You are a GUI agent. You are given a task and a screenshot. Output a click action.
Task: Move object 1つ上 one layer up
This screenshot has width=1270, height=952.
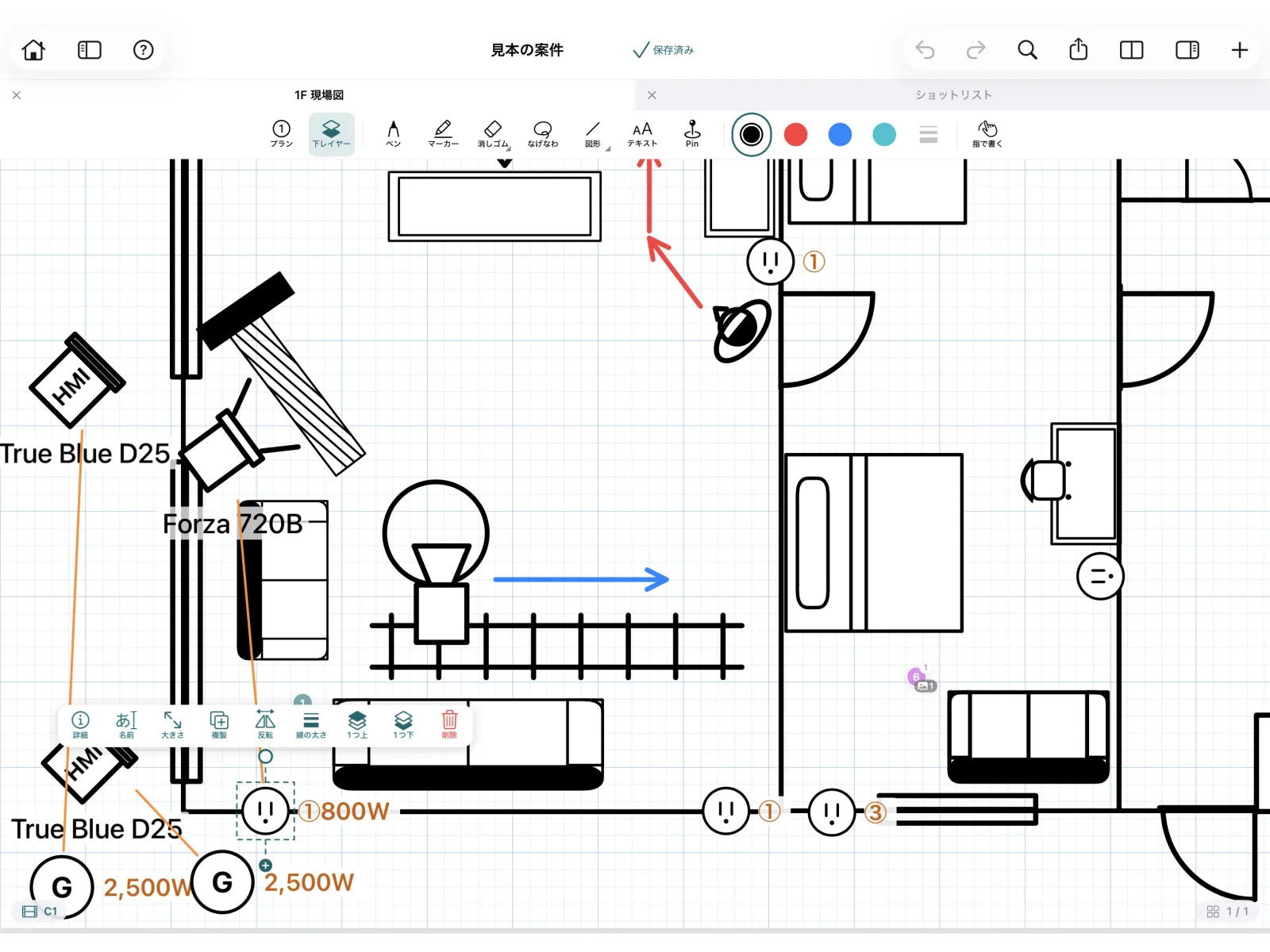tap(357, 724)
